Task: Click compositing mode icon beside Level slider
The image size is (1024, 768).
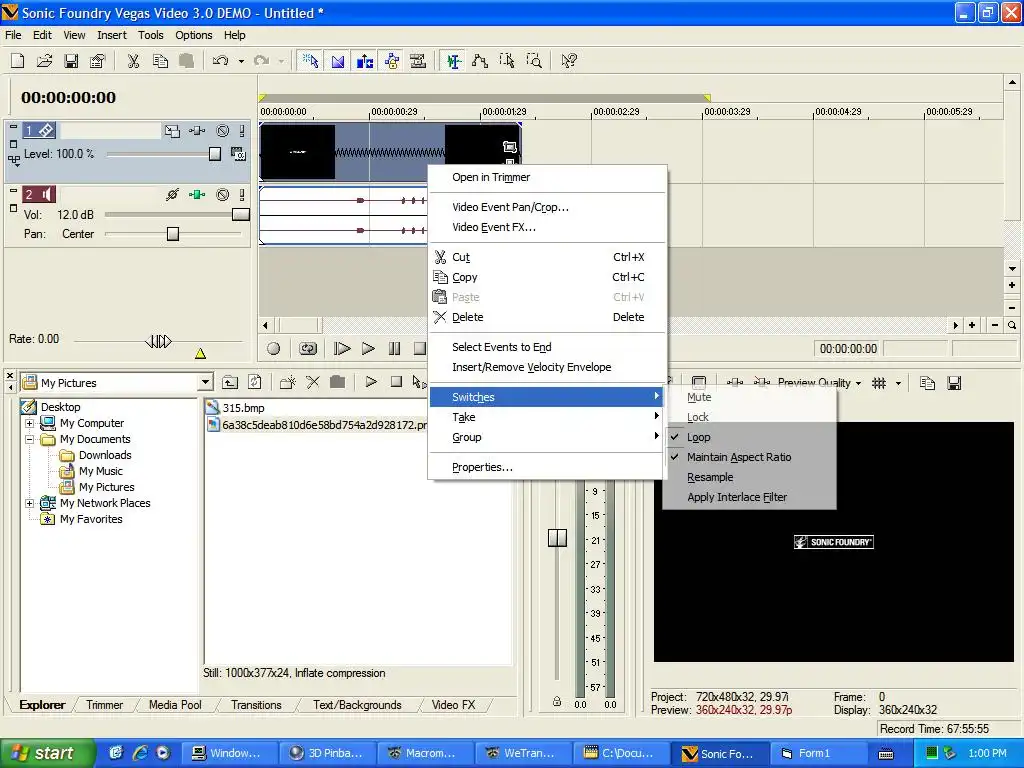Action: coord(238,154)
